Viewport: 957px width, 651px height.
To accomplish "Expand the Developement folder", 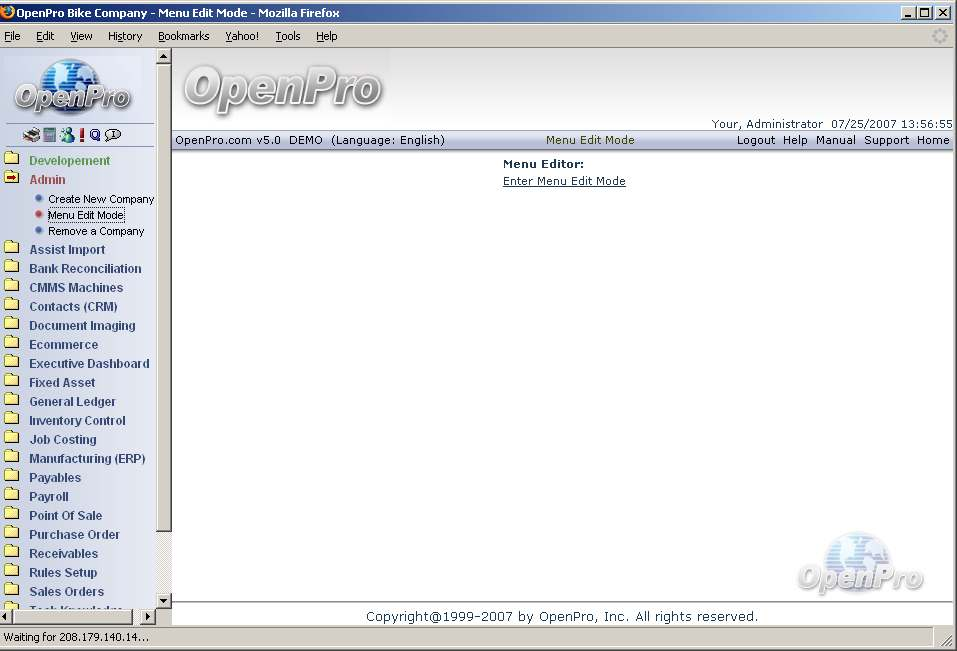I will pos(69,161).
